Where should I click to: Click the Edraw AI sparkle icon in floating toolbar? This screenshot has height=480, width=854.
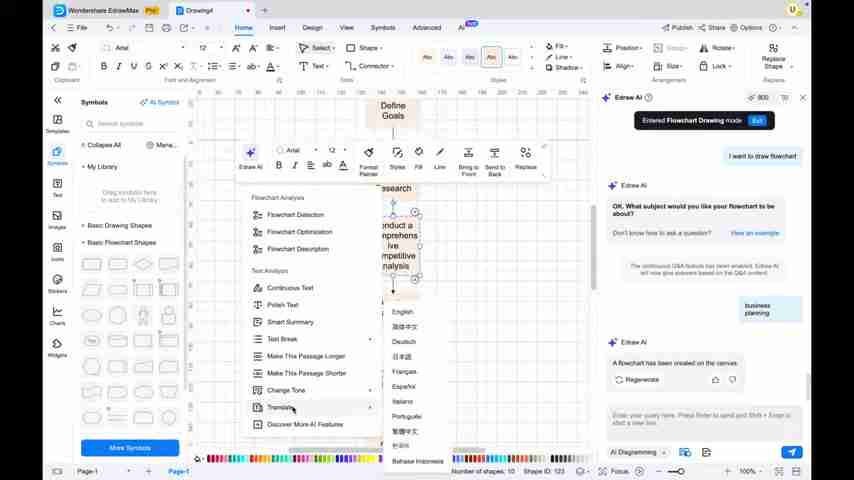(250, 154)
